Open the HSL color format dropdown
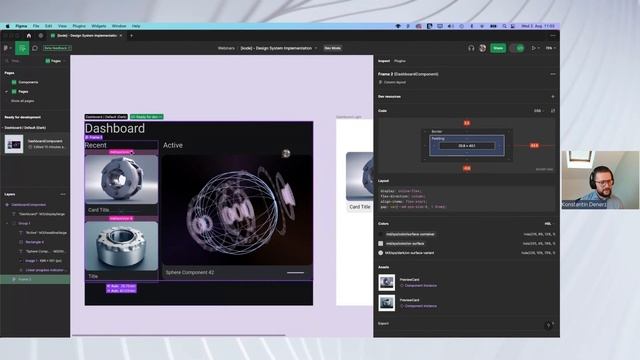Viewport: 640px width, 360px height. [x=549, y=224]
